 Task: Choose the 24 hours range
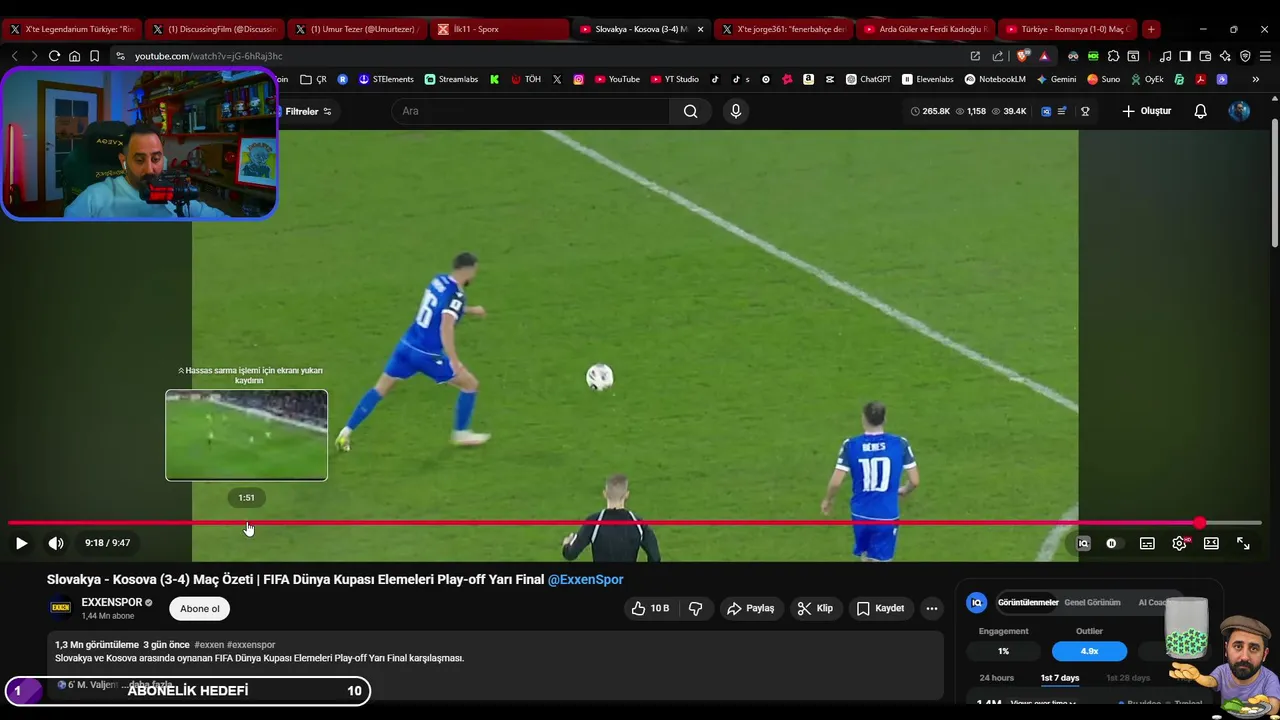click(x=996, y=678)
